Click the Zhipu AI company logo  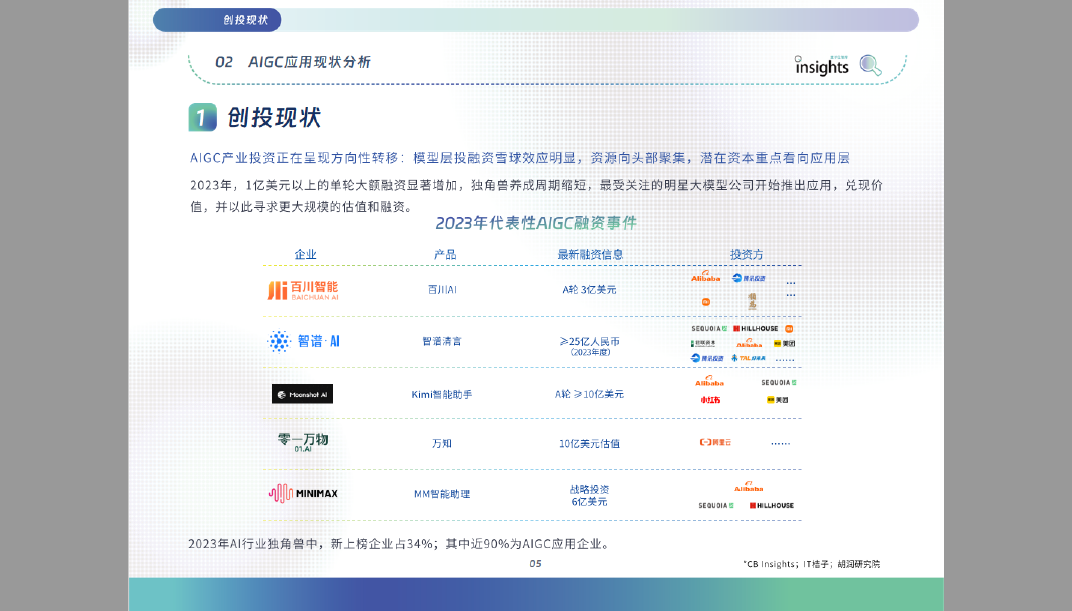[x=304, y=341]
